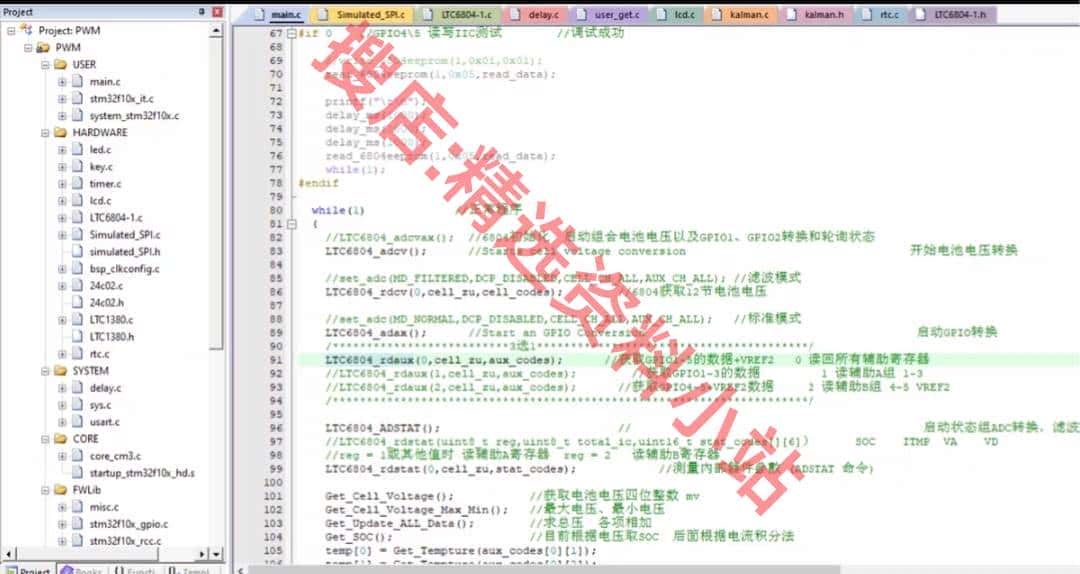1080x574 pixels.
Task: Open the rtc.c editor tab
Action: pos(882,14)
